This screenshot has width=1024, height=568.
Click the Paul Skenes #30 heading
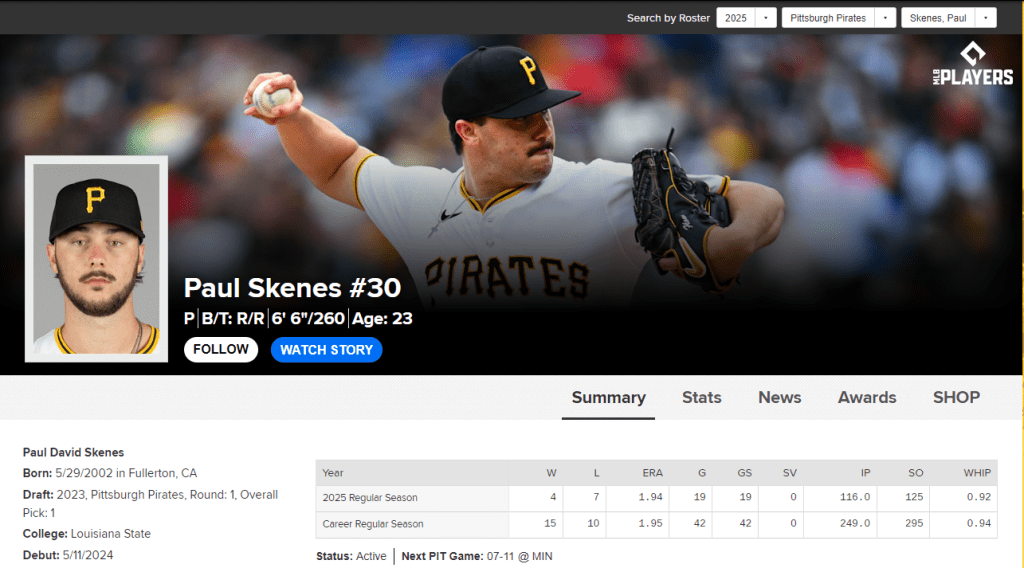[x=292, y=288]
